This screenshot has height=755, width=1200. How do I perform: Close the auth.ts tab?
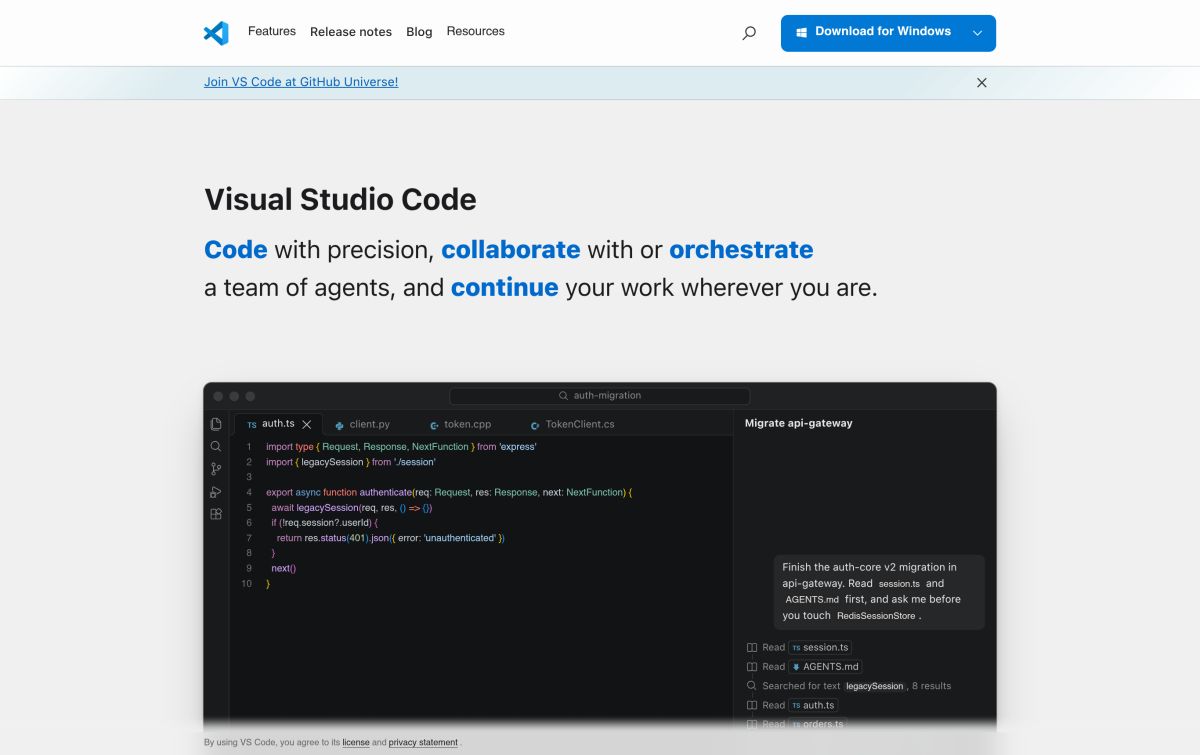(307, 424)
